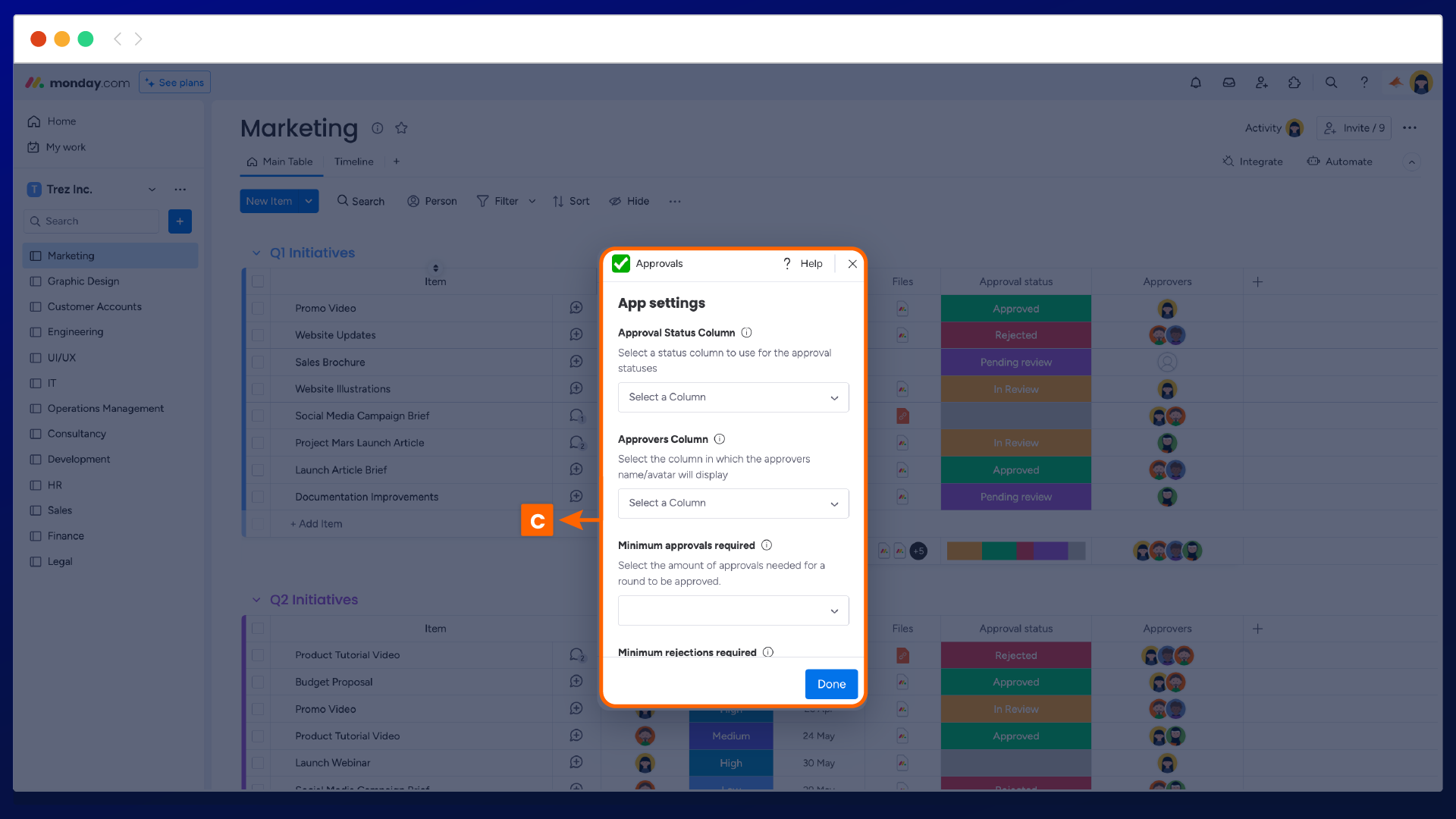The image size is (1456, 819).
Task: Click info icon next to Approval Status Column
Action: (x=746, y=333)
